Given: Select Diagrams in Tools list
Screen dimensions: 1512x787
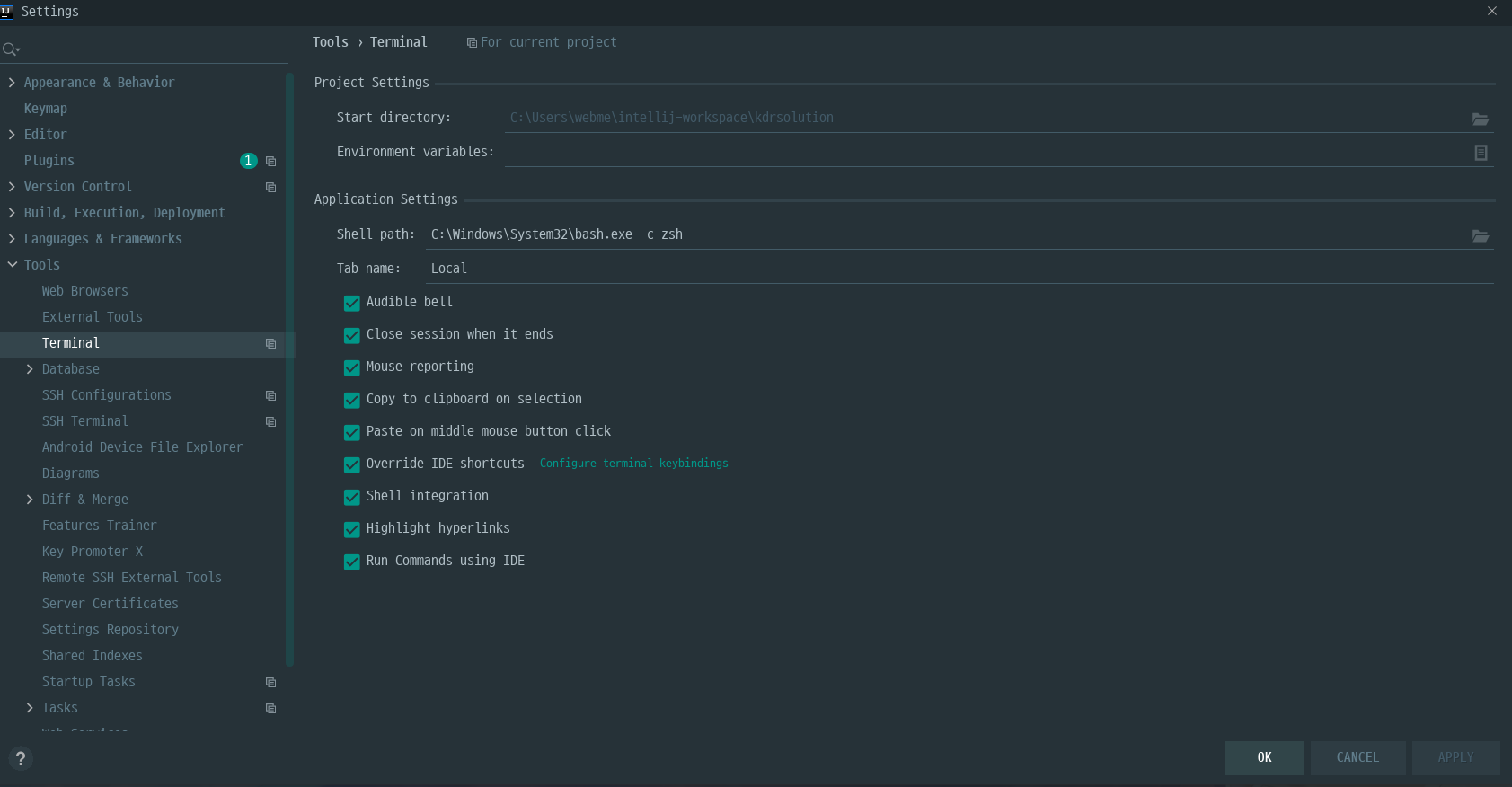Looking at the screenshot, I should (x=71, y=473).
